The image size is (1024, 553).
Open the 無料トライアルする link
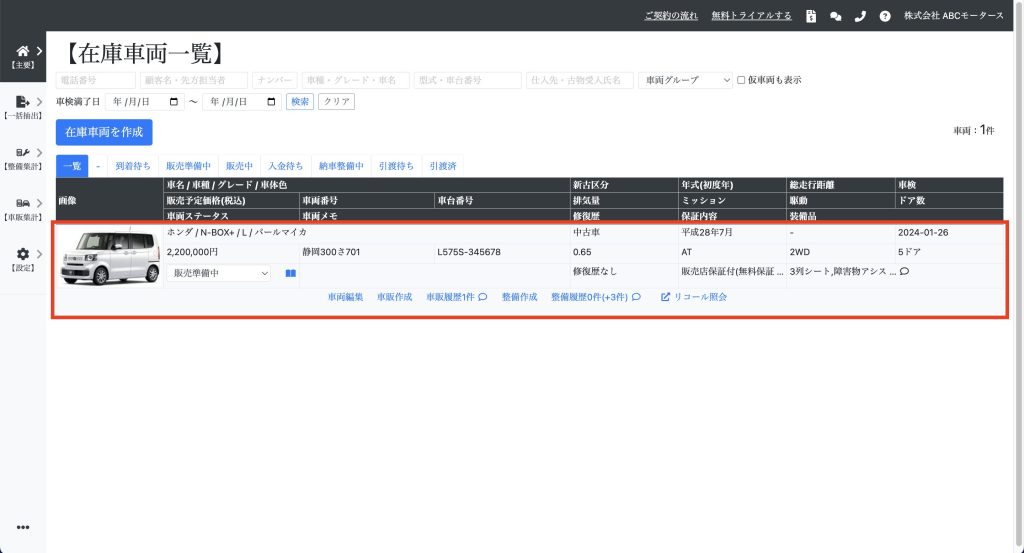pos(751,16)
